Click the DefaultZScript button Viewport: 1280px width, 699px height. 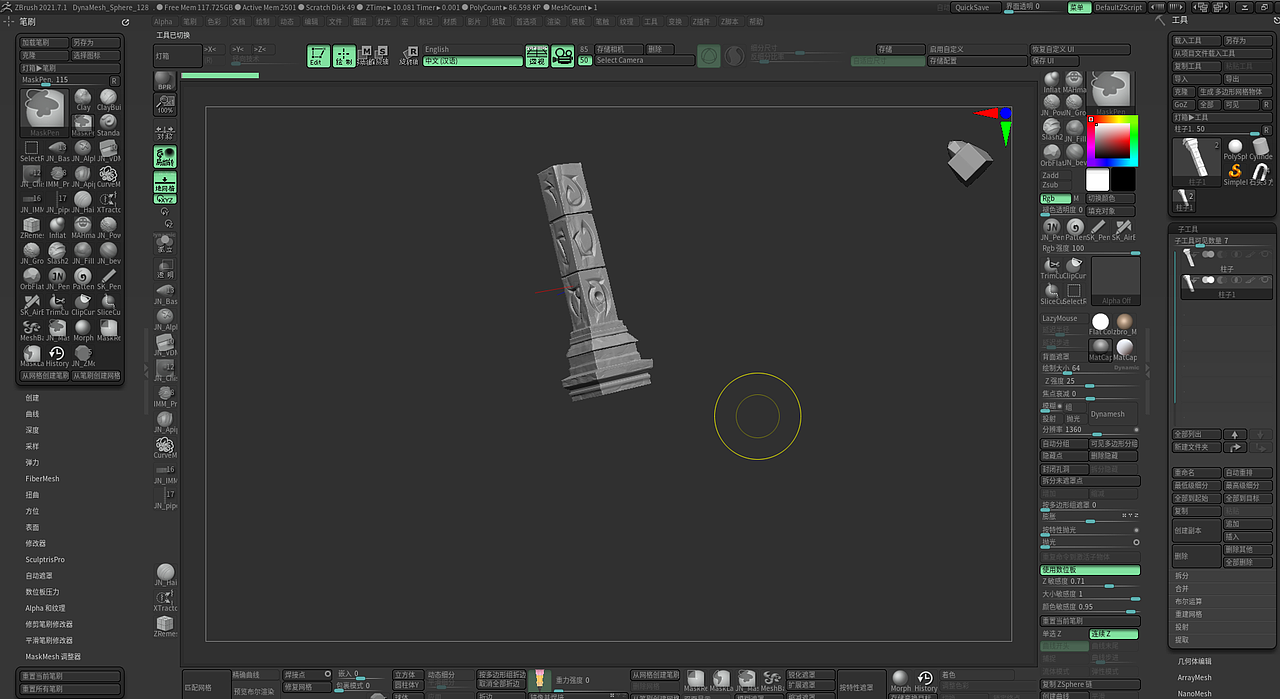point(1118,7)
